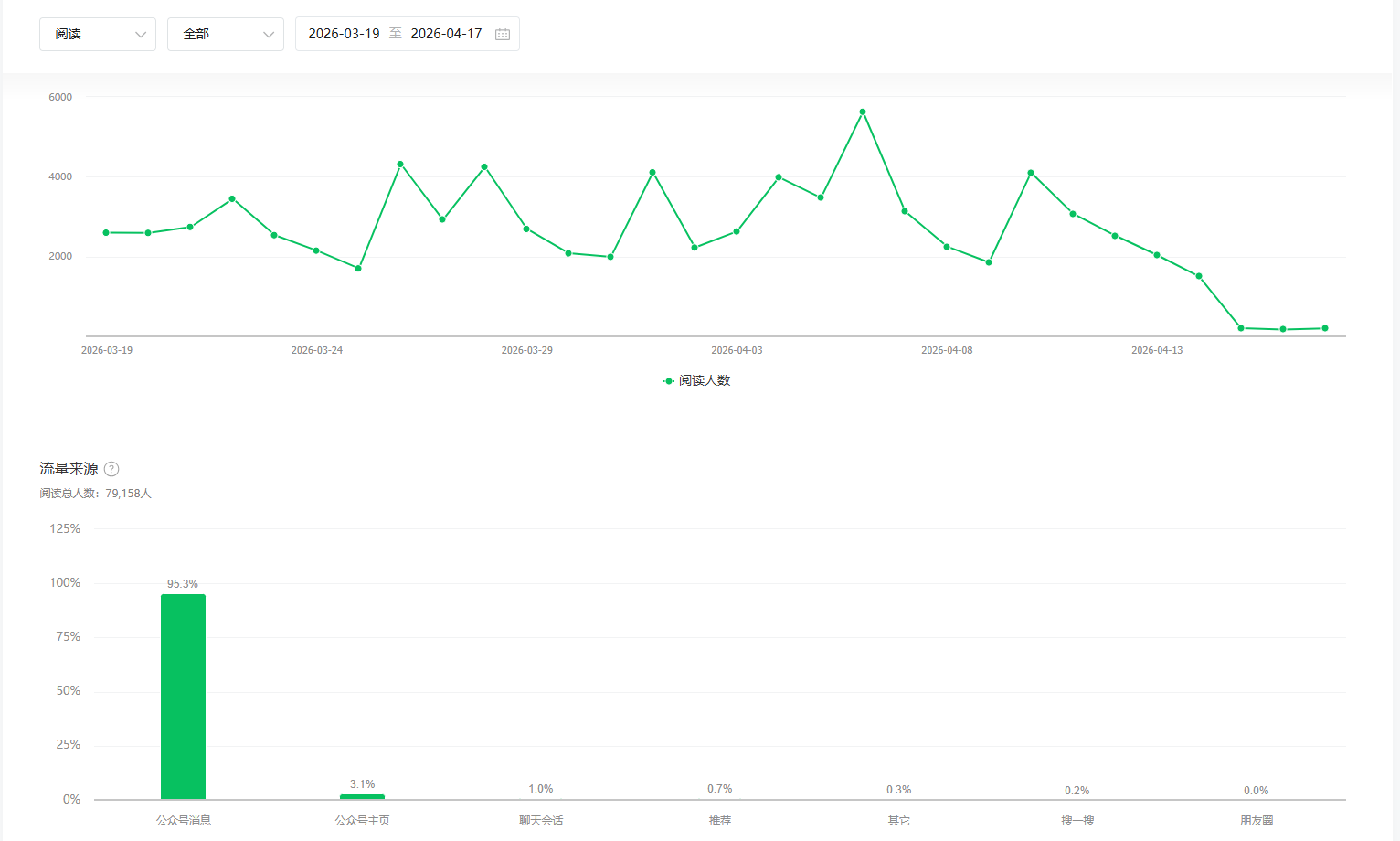
Task: Click the 朋友圈 category label
Action: (x=1257, y=821)
